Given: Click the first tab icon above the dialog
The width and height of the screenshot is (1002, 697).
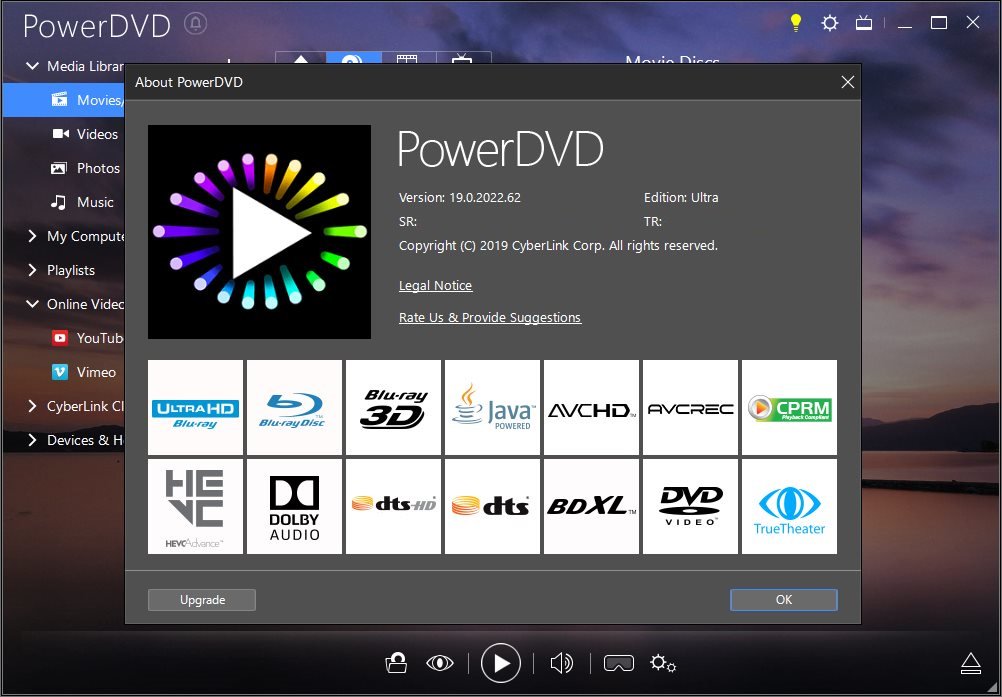Looking at the screenshot, I should [300, 58].
